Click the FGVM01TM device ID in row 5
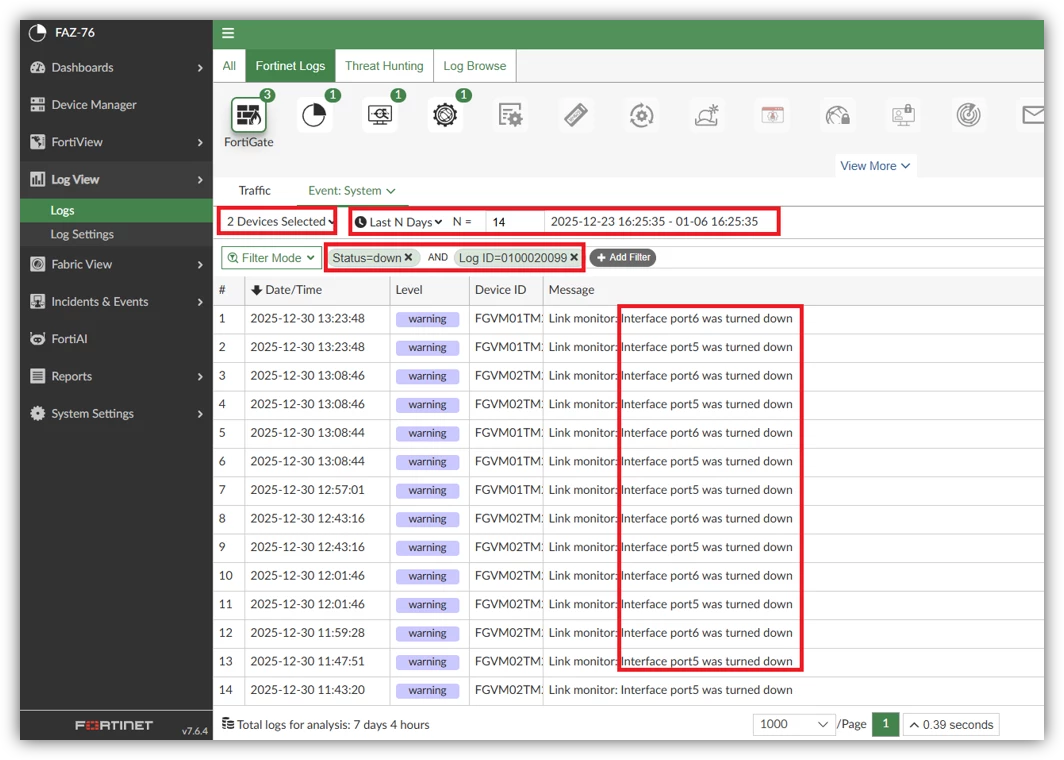 (508, 433)
